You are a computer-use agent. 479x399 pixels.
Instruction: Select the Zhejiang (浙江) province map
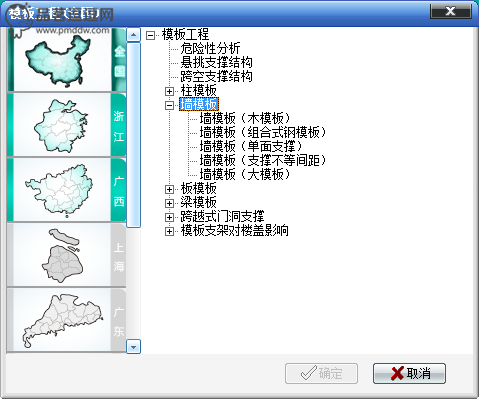tap(67, 125)
